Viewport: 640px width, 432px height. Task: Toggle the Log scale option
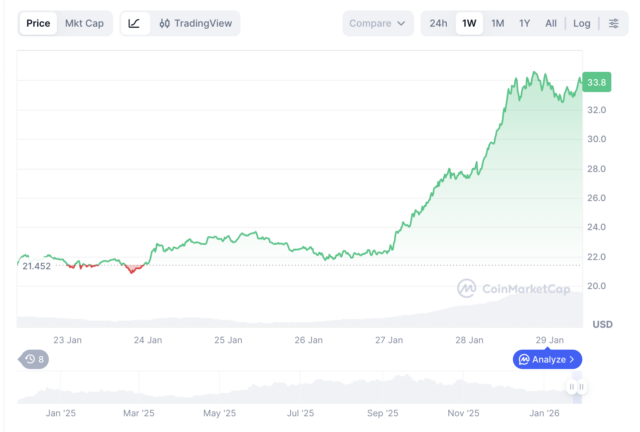[x=582, y=23]
